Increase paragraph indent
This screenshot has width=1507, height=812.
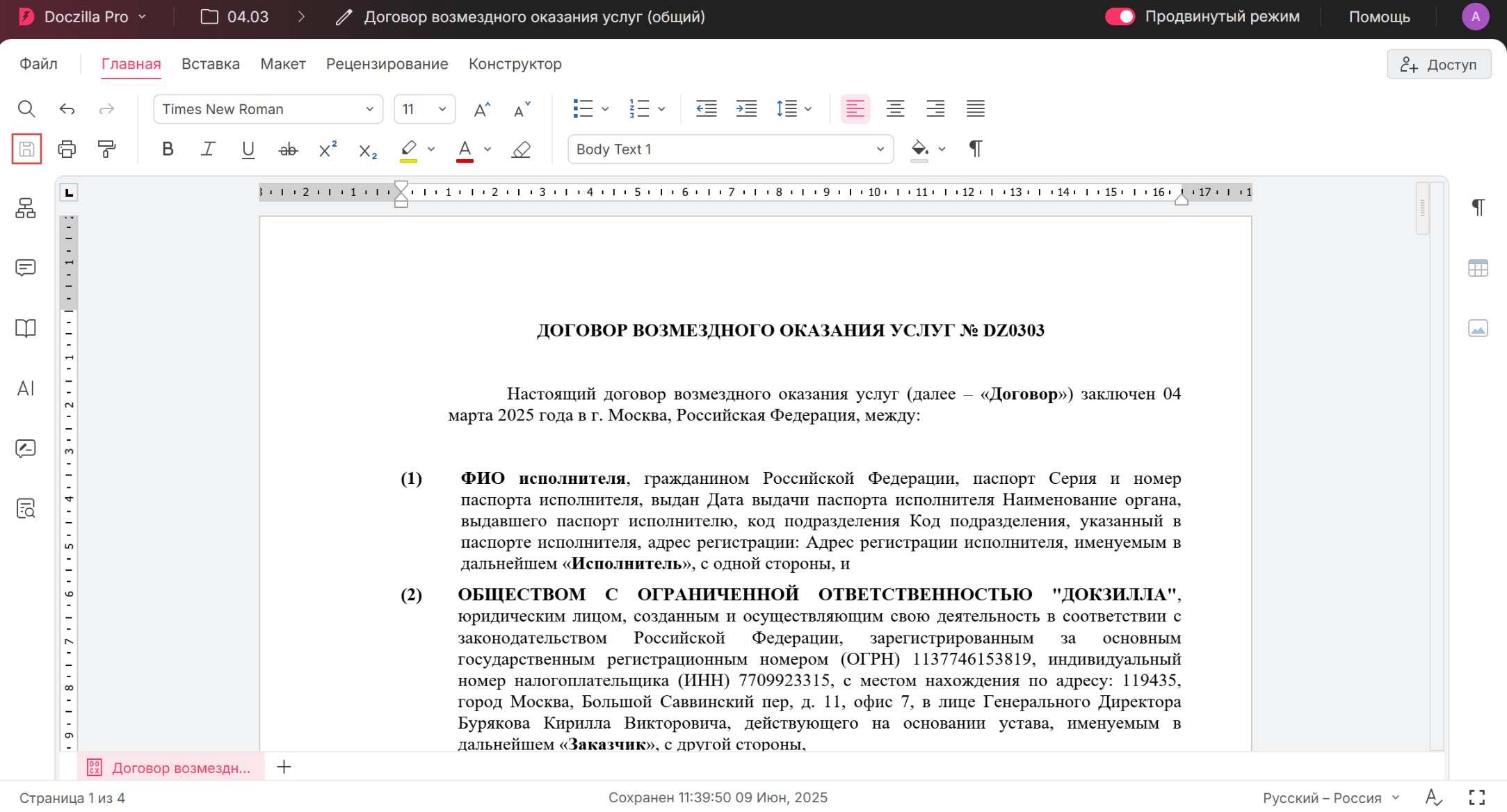[746, 108]
